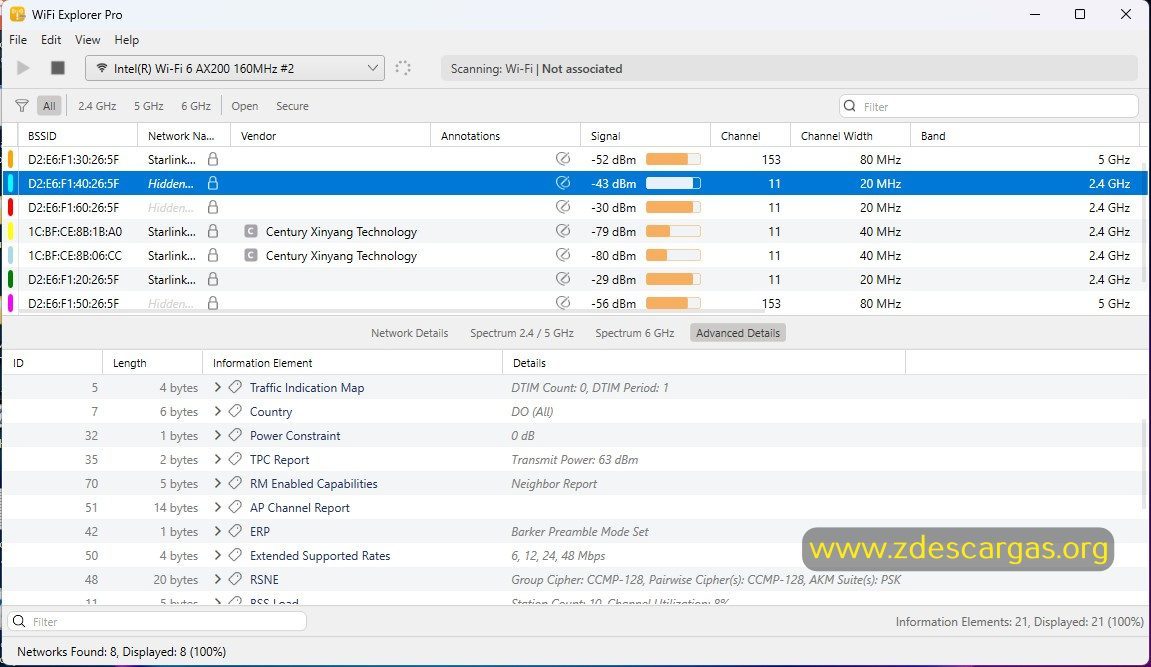The width and height of the screenshot is (1151, 667).
Task: Click the lock icon for D2:E6:F1:50:26:5F
Action: click(213, 303)
